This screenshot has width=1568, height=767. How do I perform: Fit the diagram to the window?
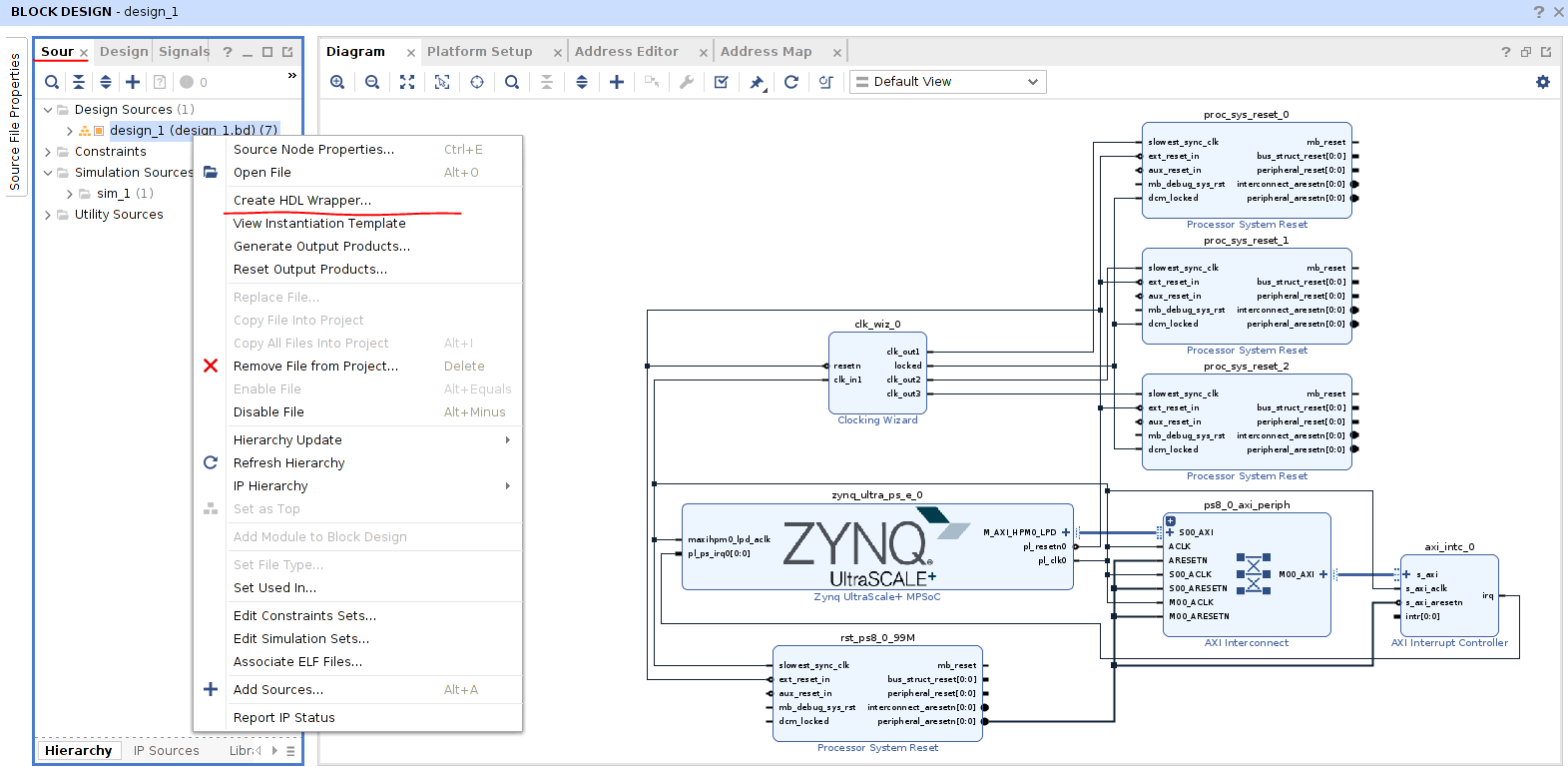click(x=407, y=82)
